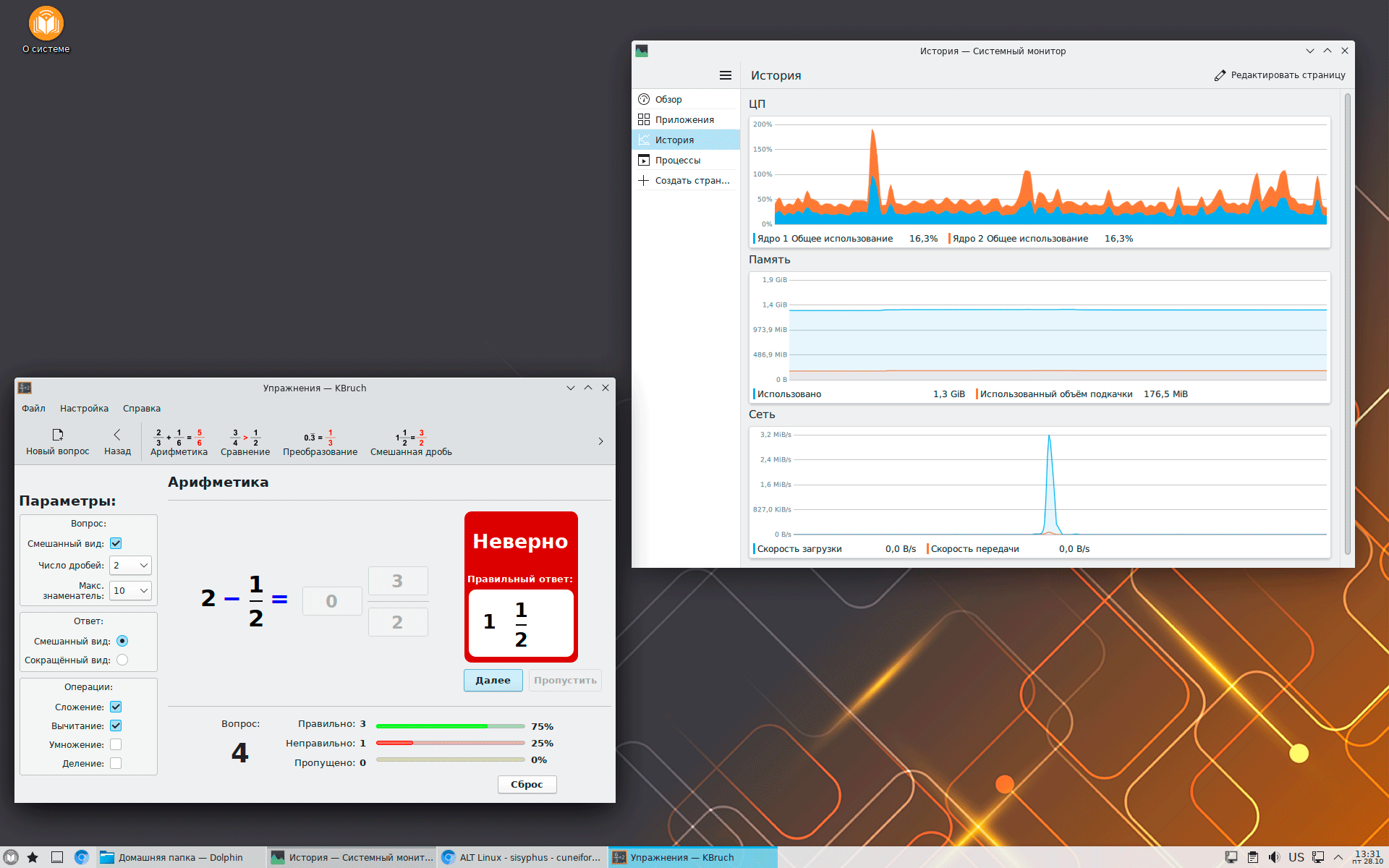Image resolution: width=1389 pixels, height=868 pixels.
Task: Click the Сброс reset button
Action: pyautogui.click(x=527, y=784)
